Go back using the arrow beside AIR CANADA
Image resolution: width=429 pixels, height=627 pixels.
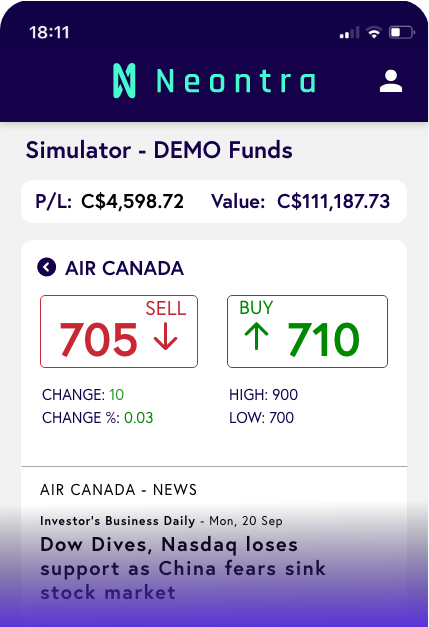point(46,267)
